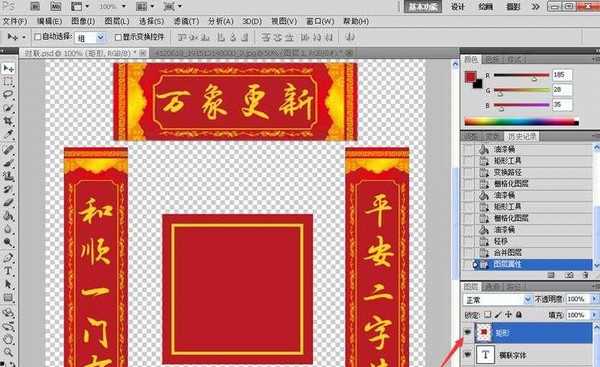Launch Bridge from the application bar
Screen dimensions: 600x367
(35, 6)
